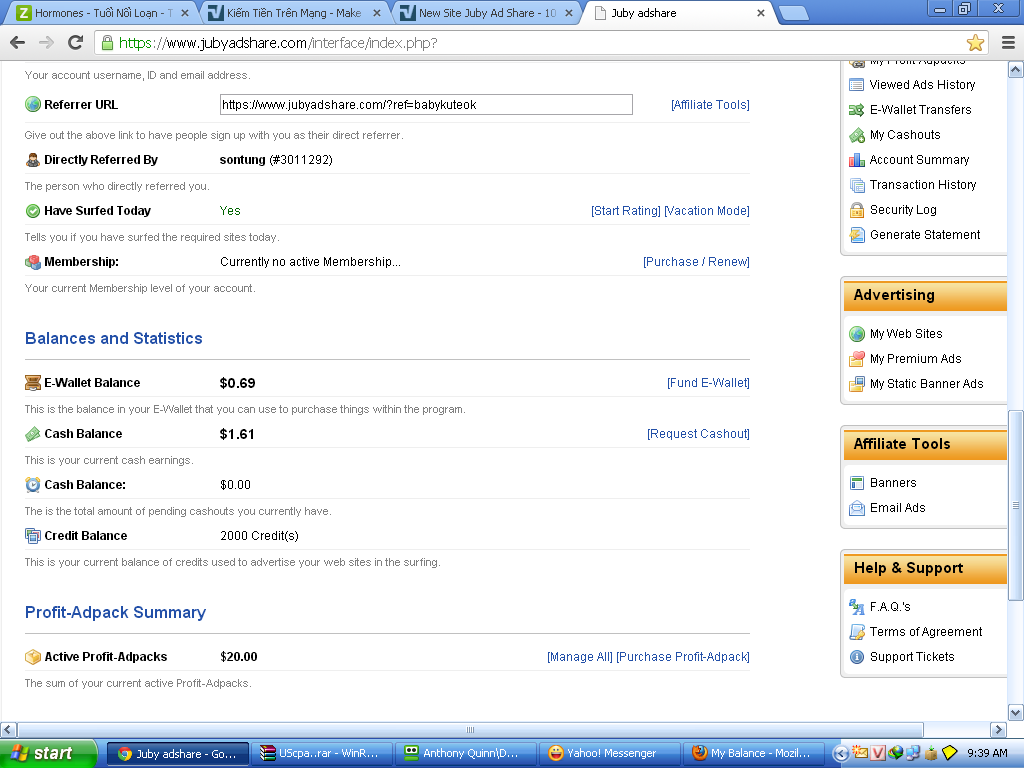Click the Credit Balance icon

click(33, 536)
